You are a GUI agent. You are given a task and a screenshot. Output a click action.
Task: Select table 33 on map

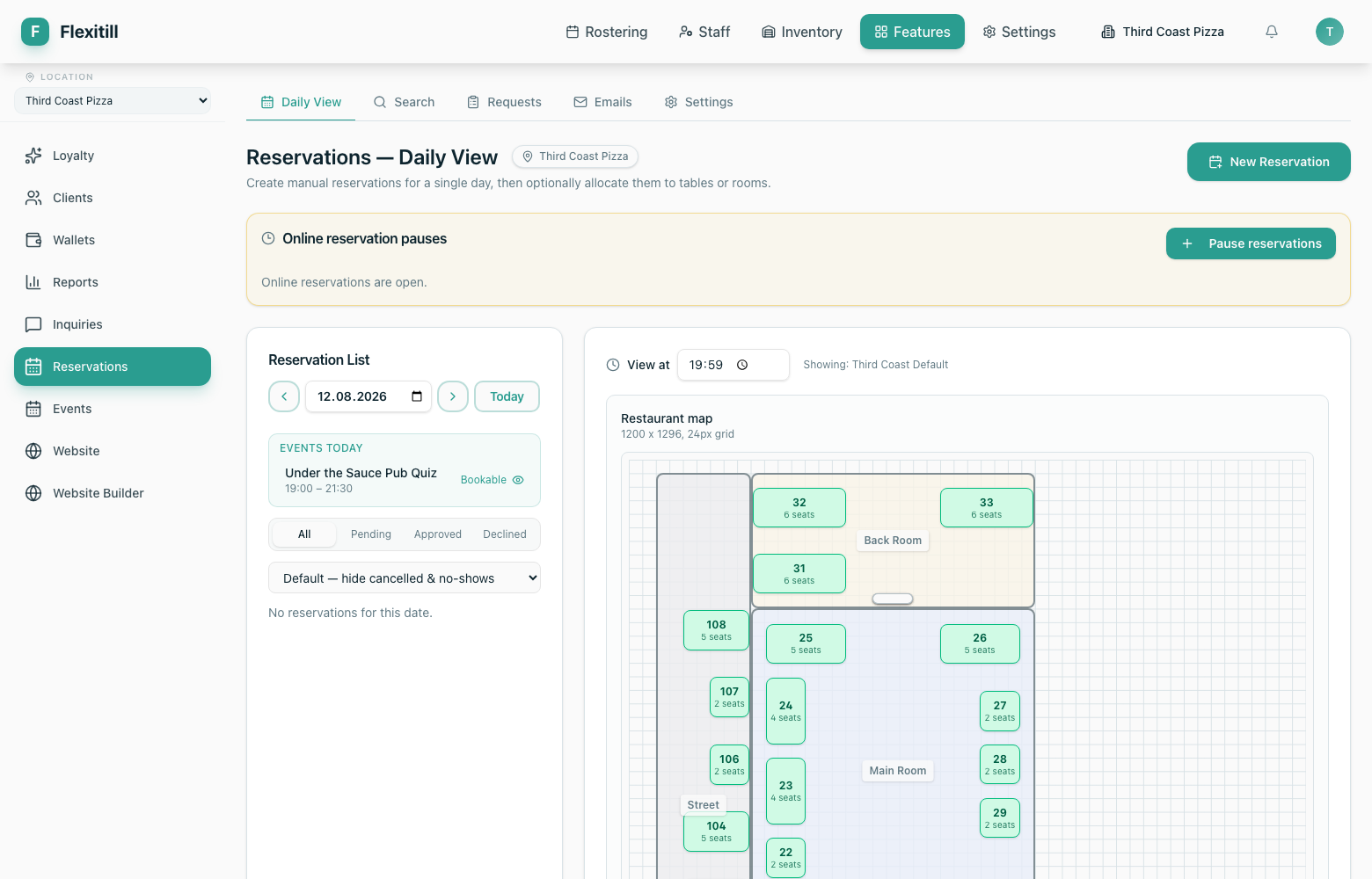tap(987, 508)
